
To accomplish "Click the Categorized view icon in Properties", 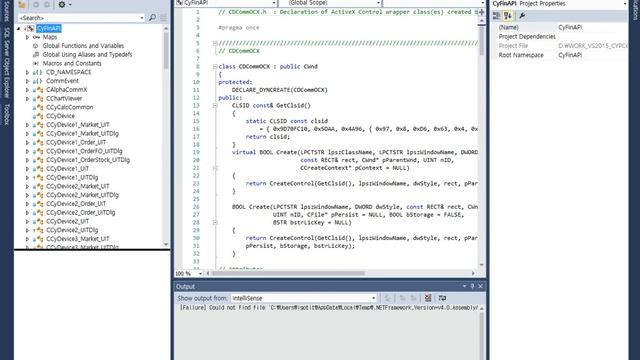I will coord(497,16).
